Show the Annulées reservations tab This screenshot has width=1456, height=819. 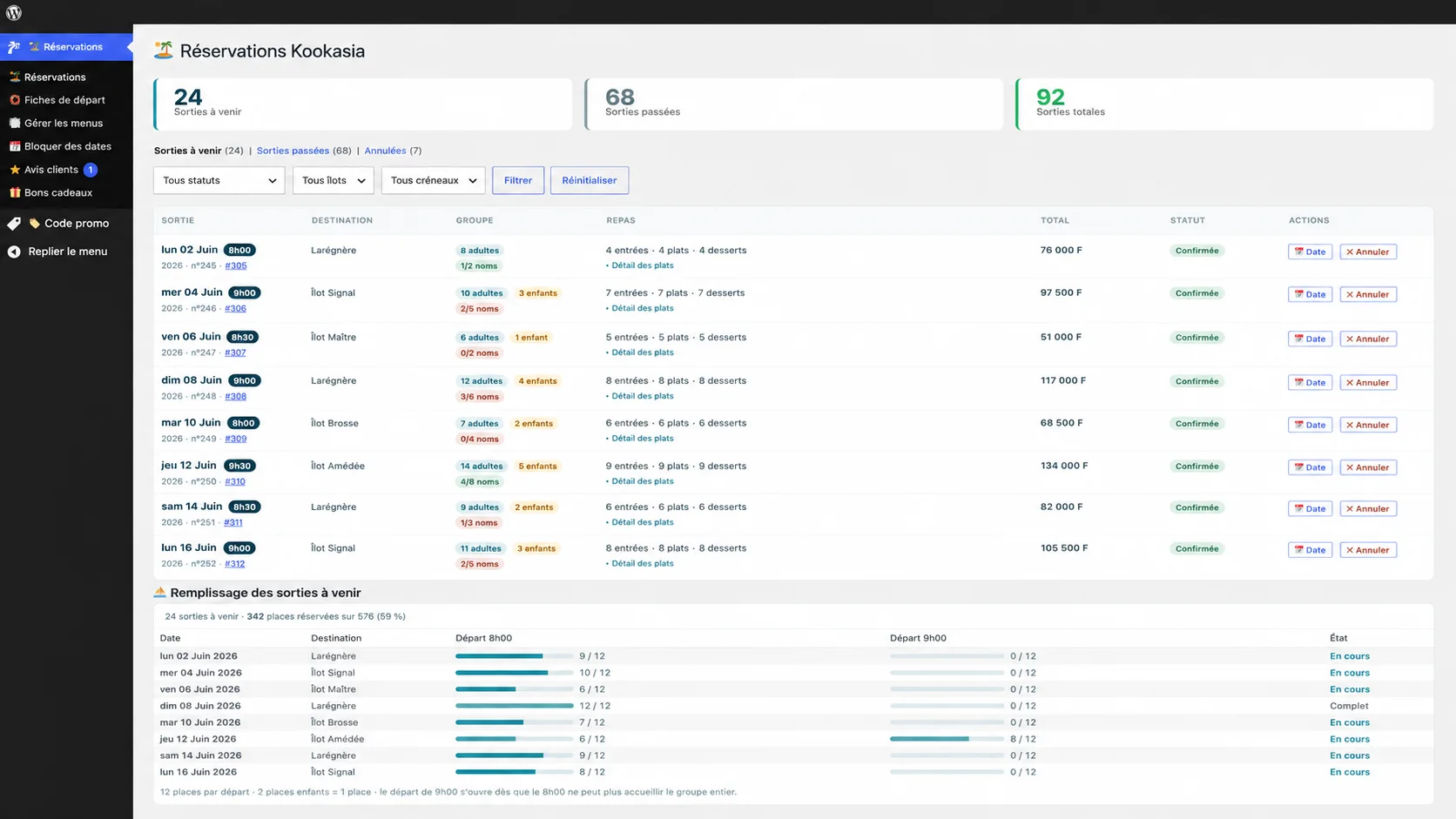[x=385, y=151]
